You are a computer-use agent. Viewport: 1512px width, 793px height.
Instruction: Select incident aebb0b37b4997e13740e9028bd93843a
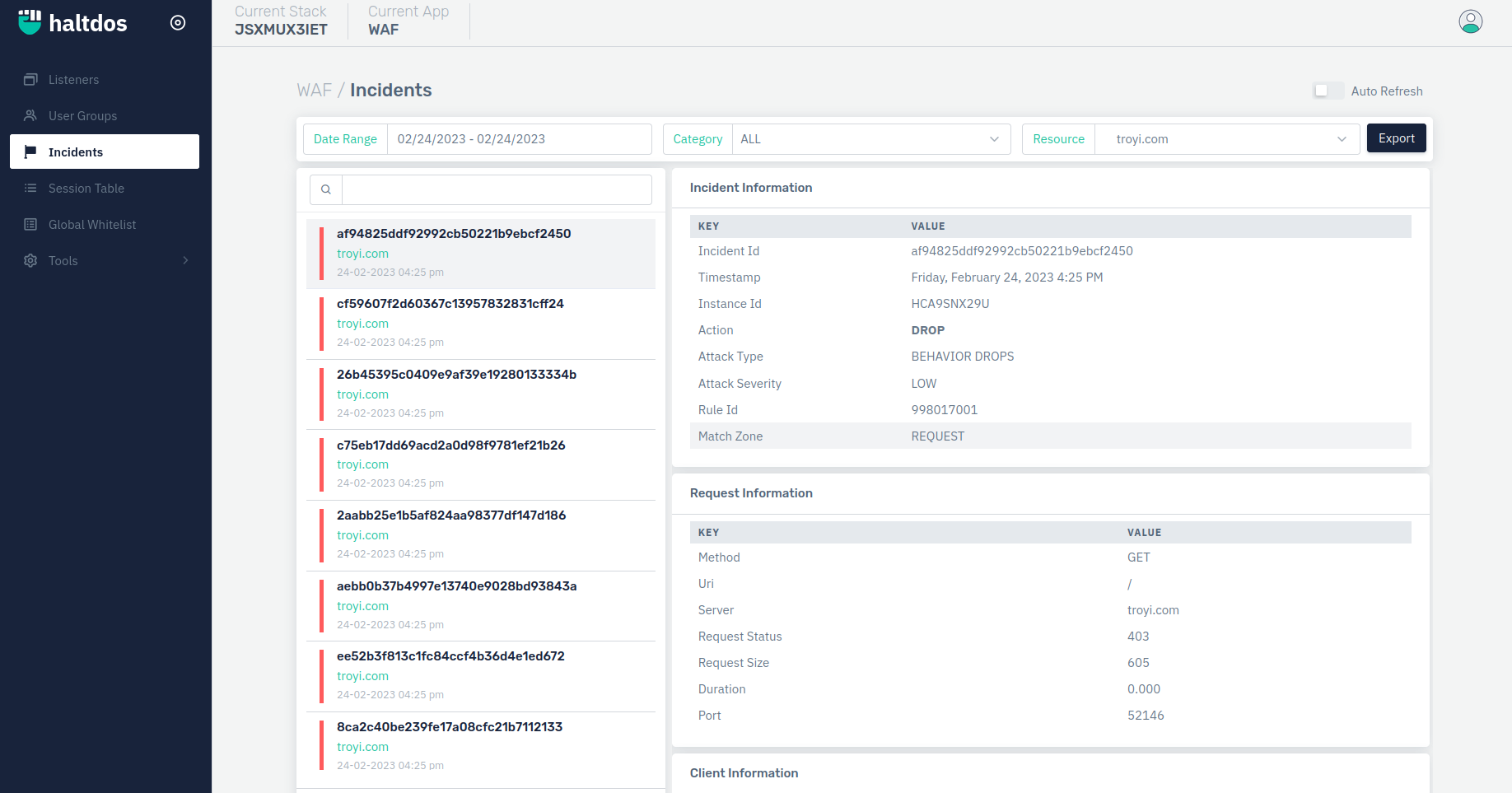pos(481,606)
